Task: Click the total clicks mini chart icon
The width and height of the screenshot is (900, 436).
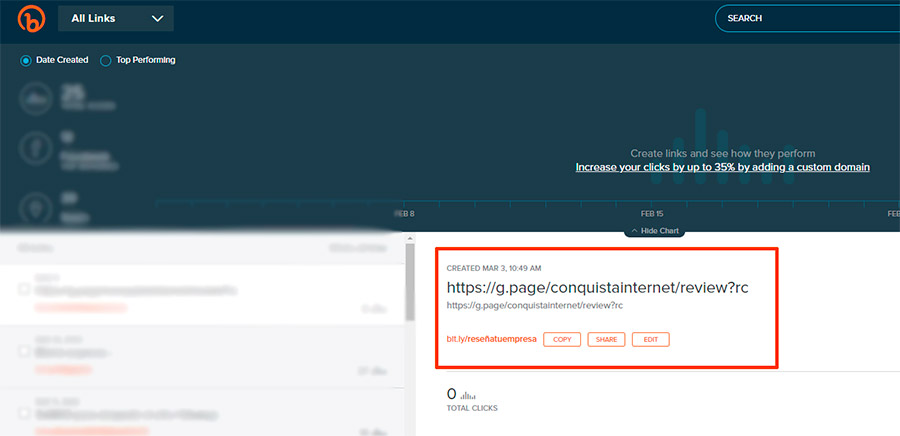Action: pyautogui.click(x=468, y=395)
